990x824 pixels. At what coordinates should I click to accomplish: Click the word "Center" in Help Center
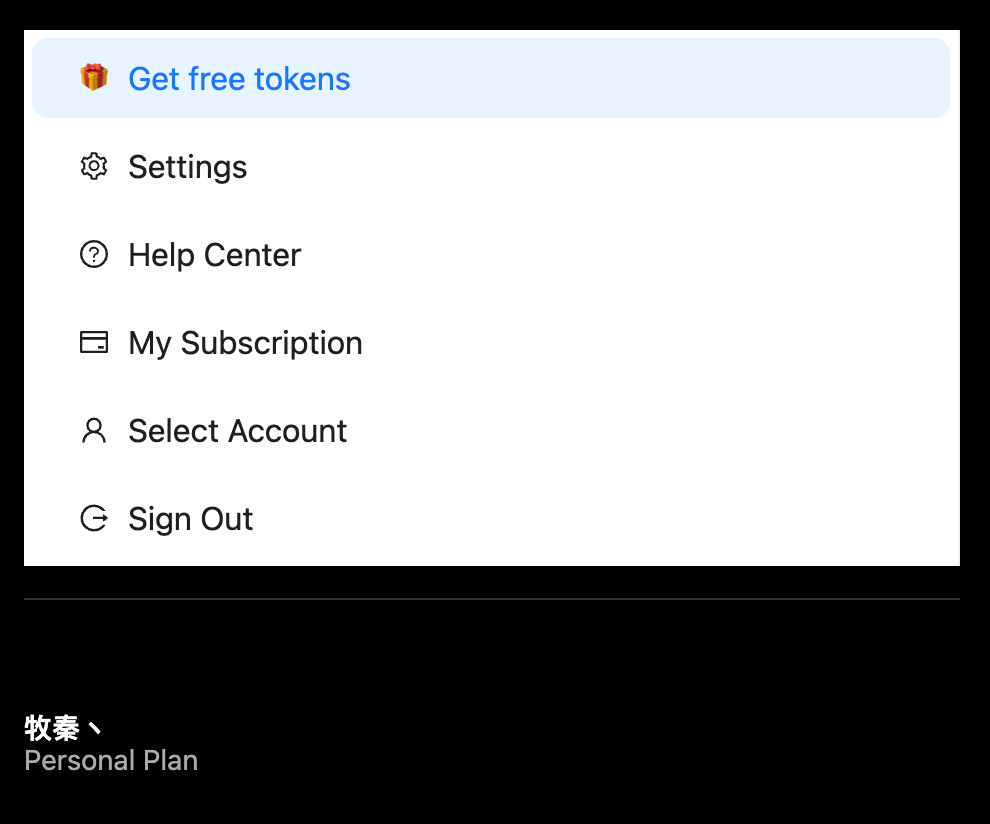pos(252,255)
